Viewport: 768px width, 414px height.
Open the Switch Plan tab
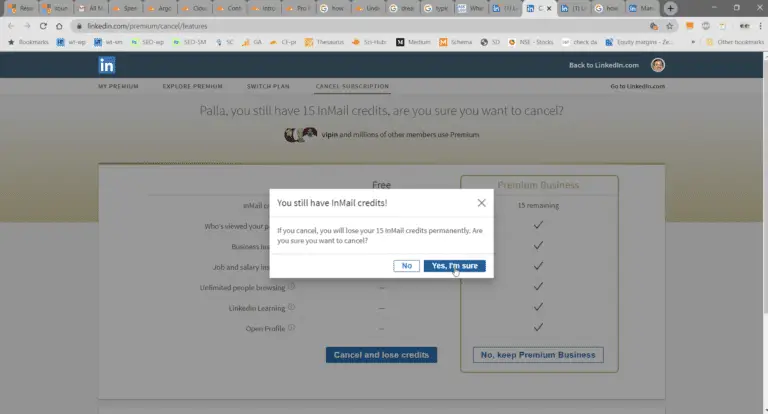click(268, 86)
